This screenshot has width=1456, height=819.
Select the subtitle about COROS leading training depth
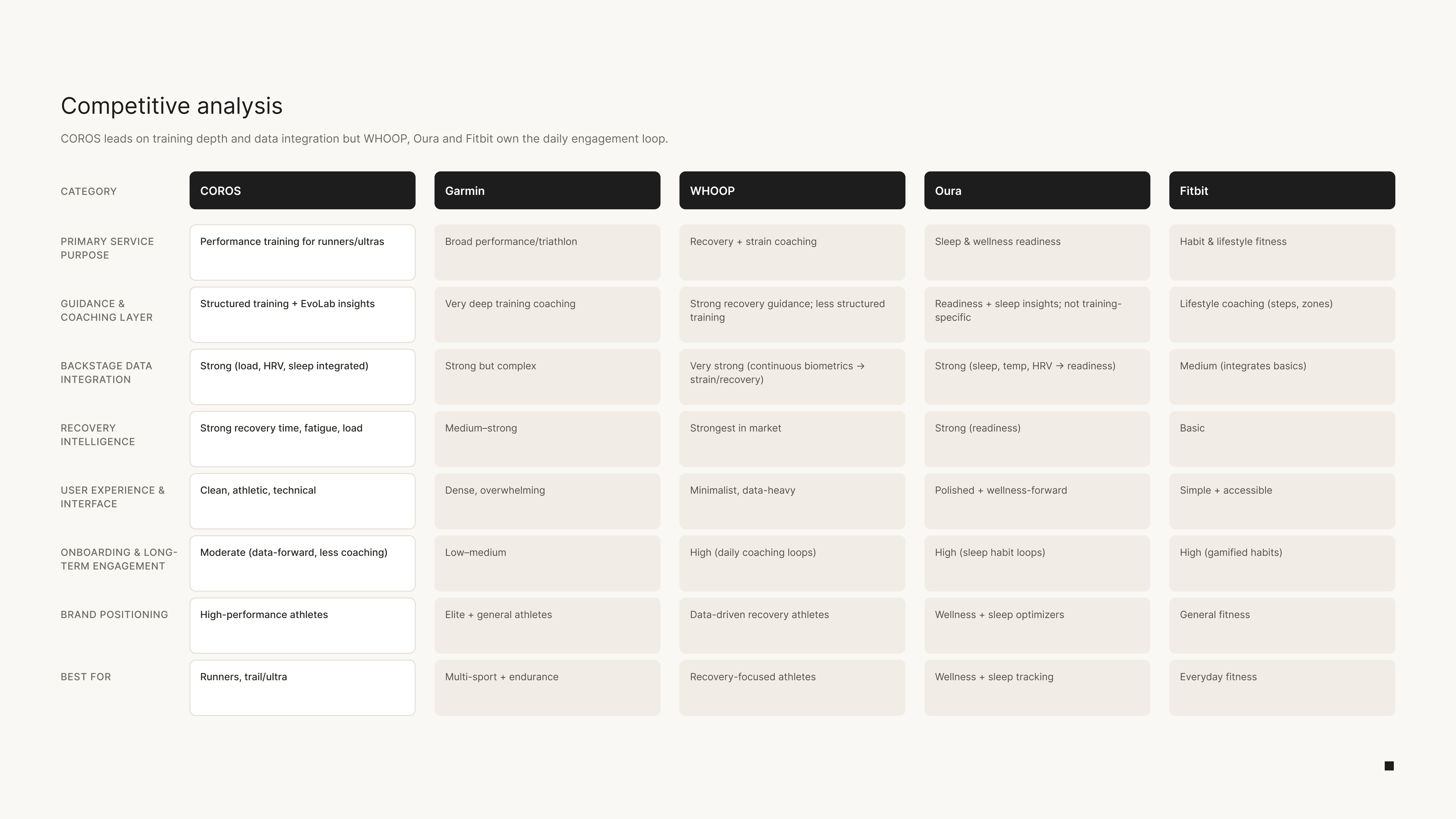[364, 139]
